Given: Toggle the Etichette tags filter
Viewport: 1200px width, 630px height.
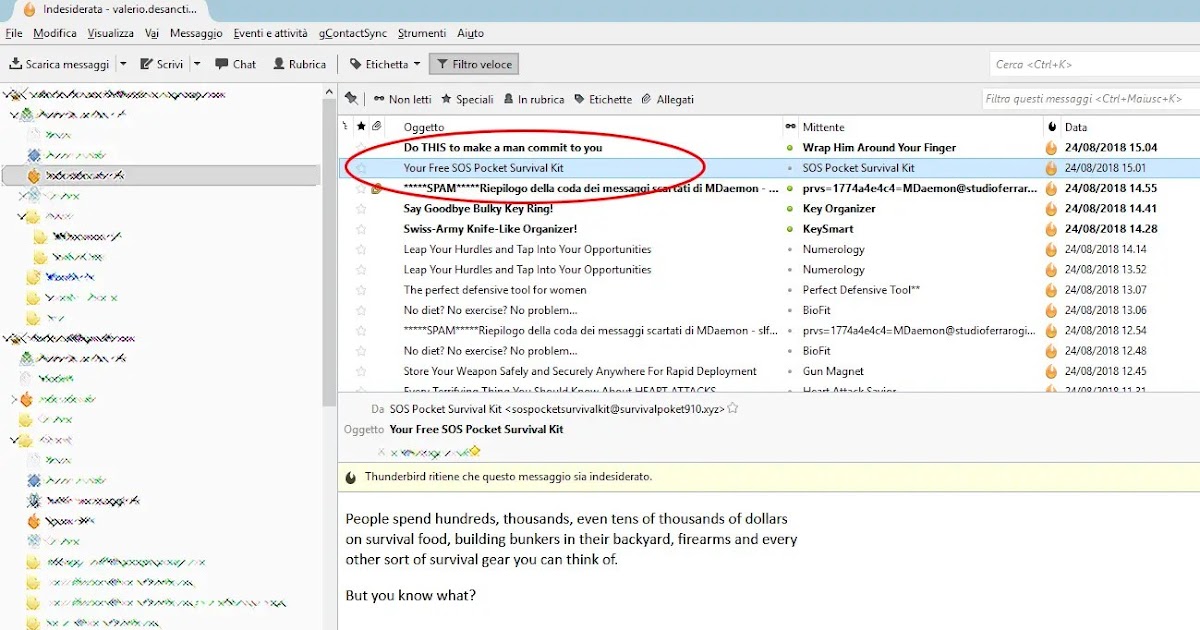Looking at the screenshot, I should (x=603, y=99).
